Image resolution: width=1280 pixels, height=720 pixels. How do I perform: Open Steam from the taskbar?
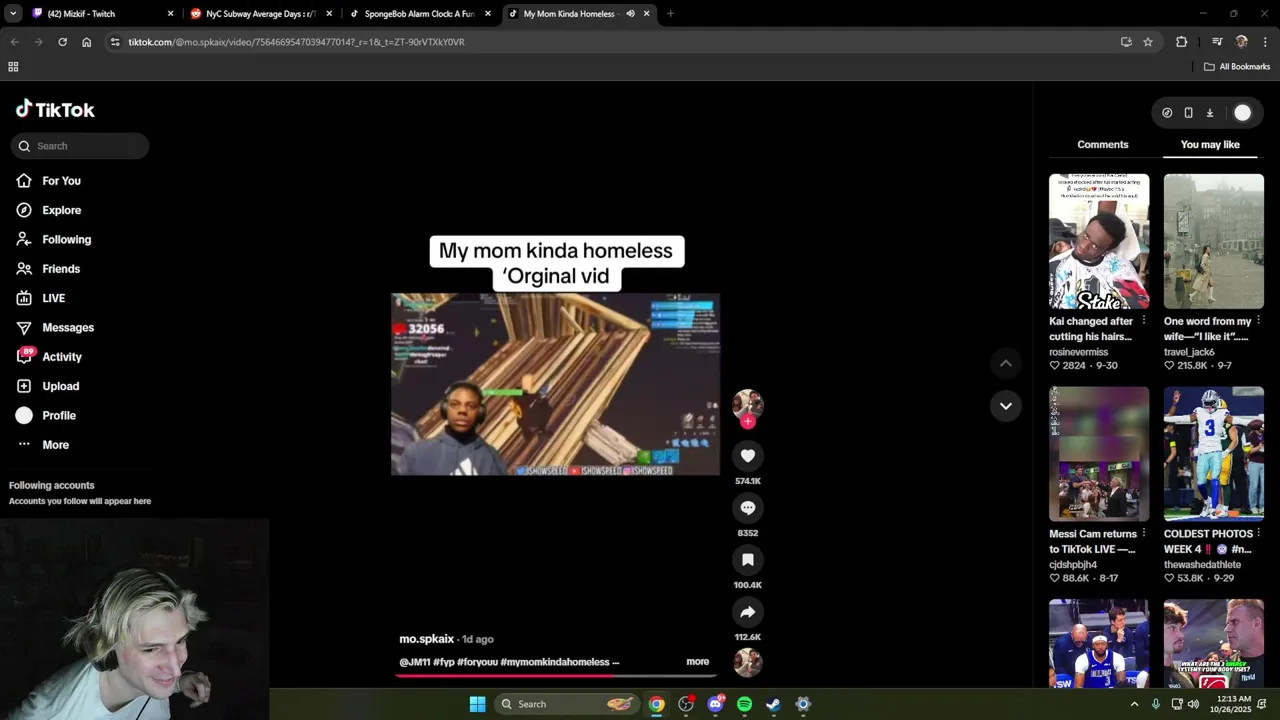773,704
